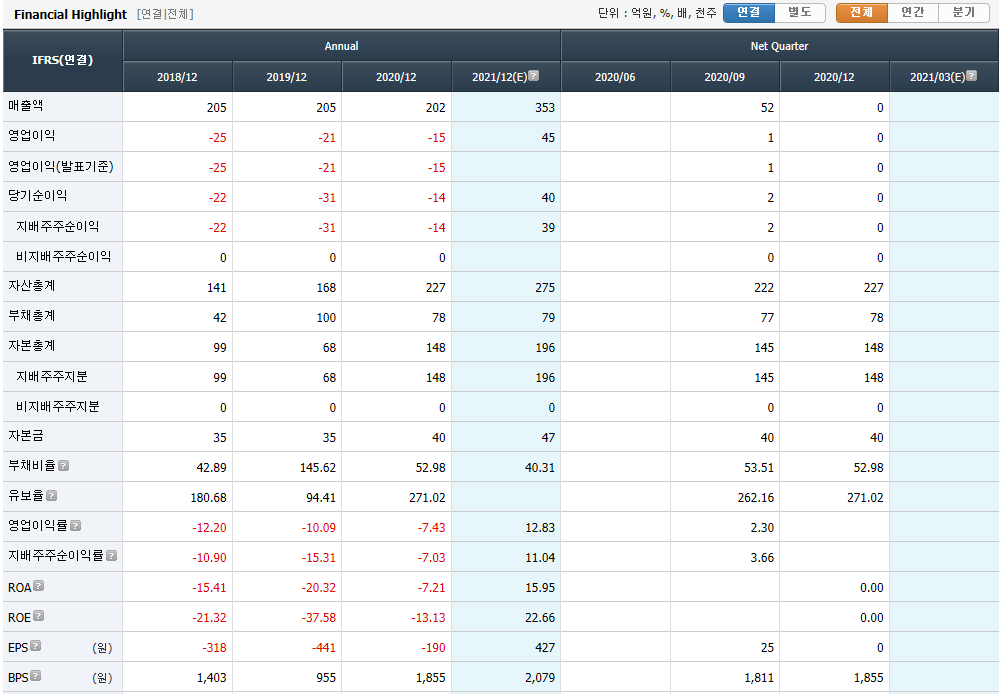Viewport: 1000px width, 694px height.
Task: Click the 2,079 BPS value
Action: pyautogui.click(x=540, y=677)
